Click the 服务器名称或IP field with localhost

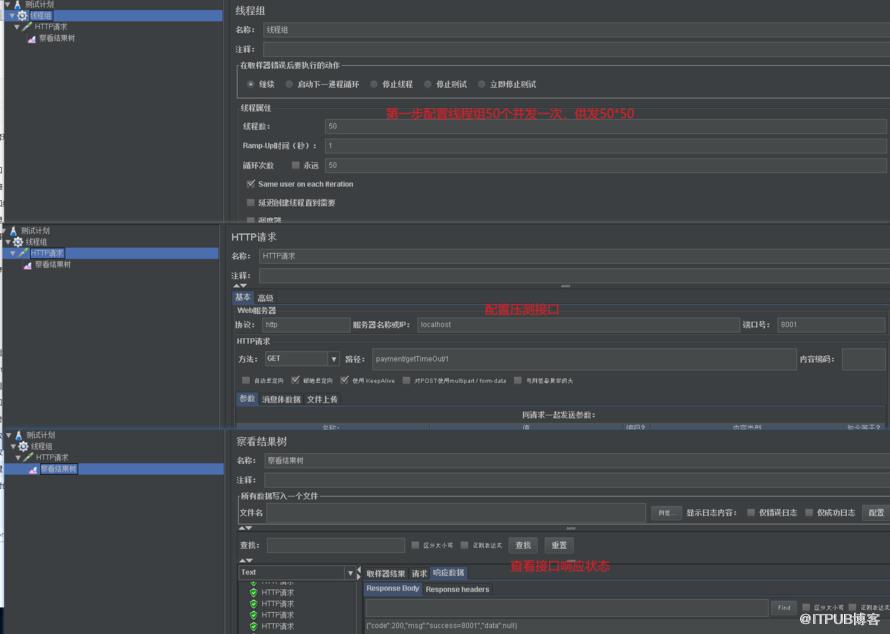tap(578, 325)
